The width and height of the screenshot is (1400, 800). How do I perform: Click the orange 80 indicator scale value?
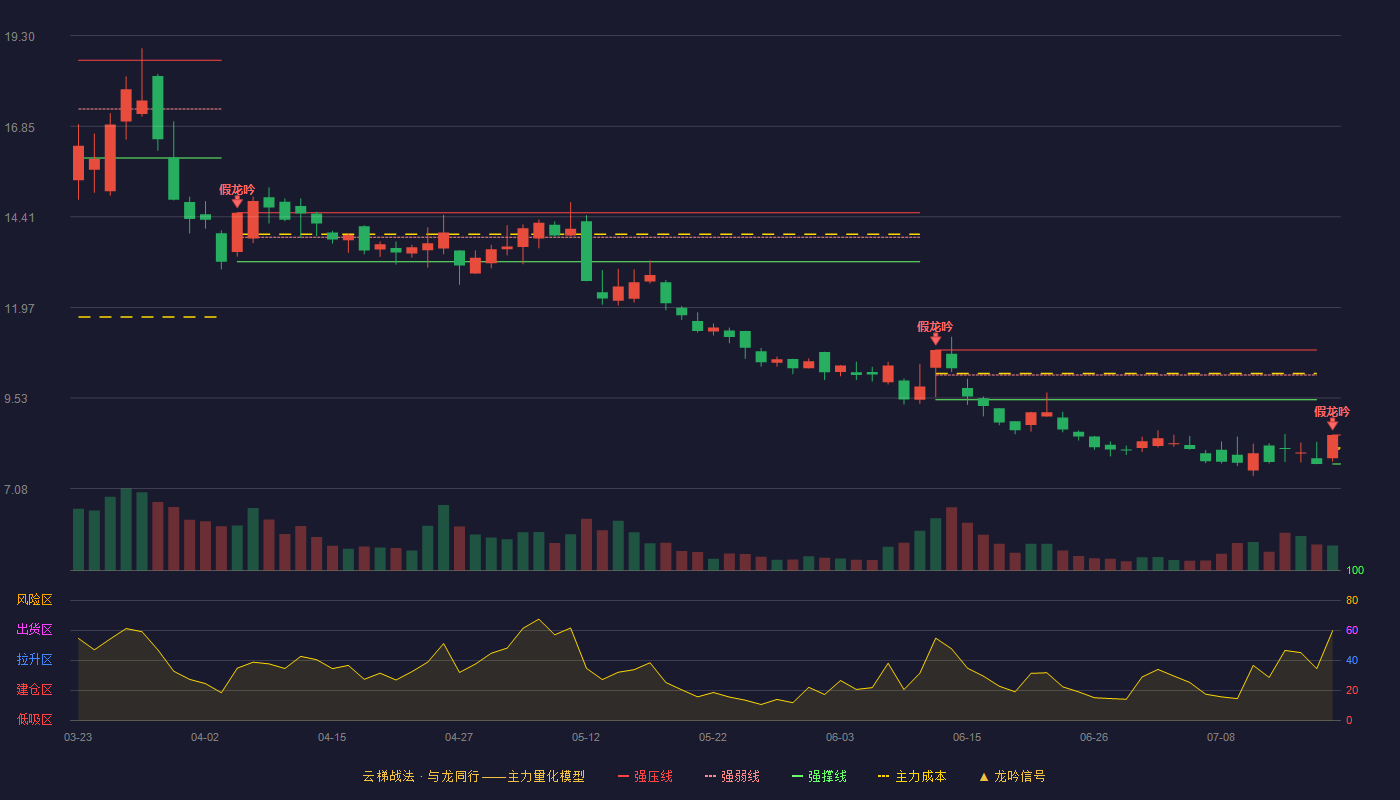1352,600
